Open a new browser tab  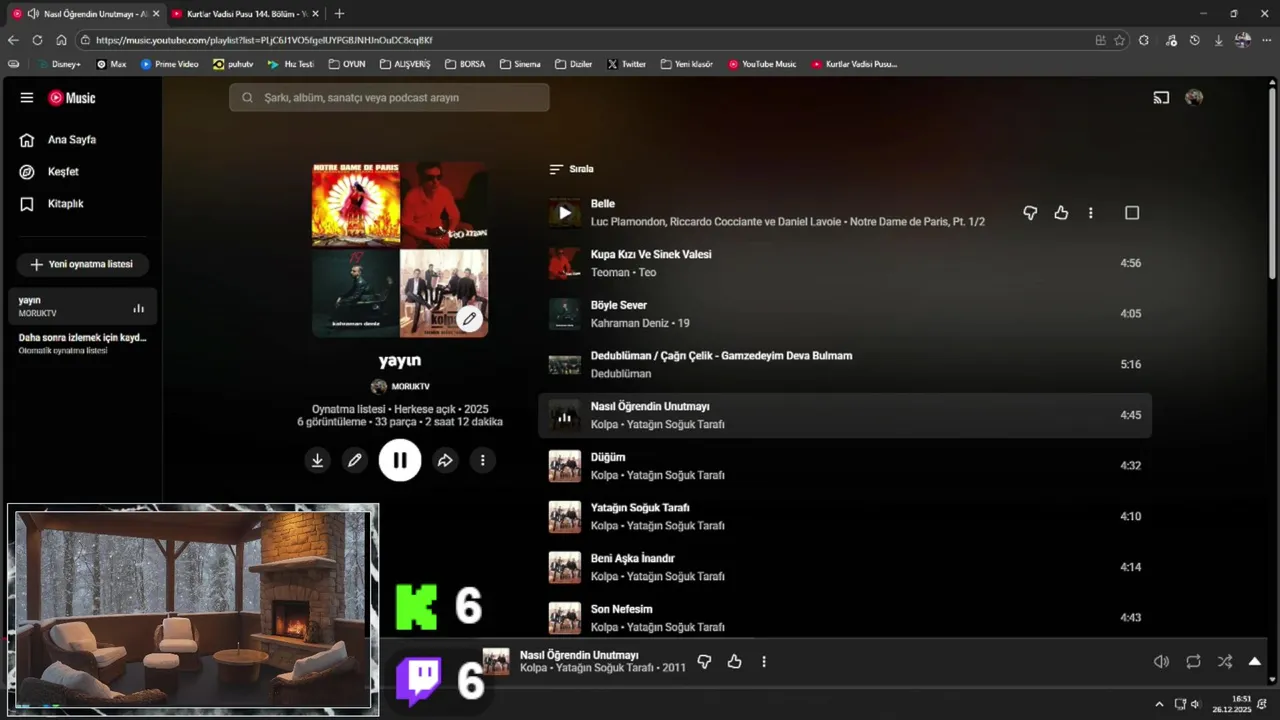339,14
